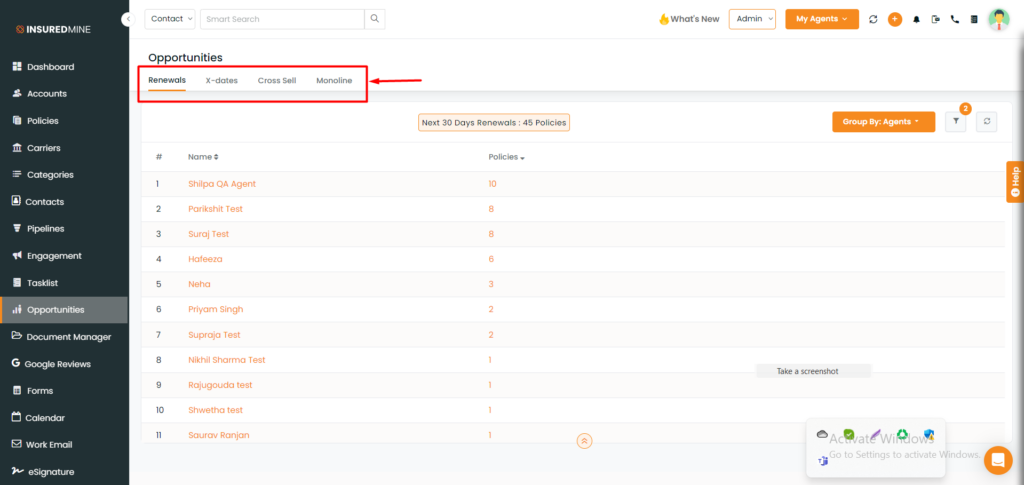Collapse the sidebar with arrow toggle

pyautogui.click(x=128, y=19)
